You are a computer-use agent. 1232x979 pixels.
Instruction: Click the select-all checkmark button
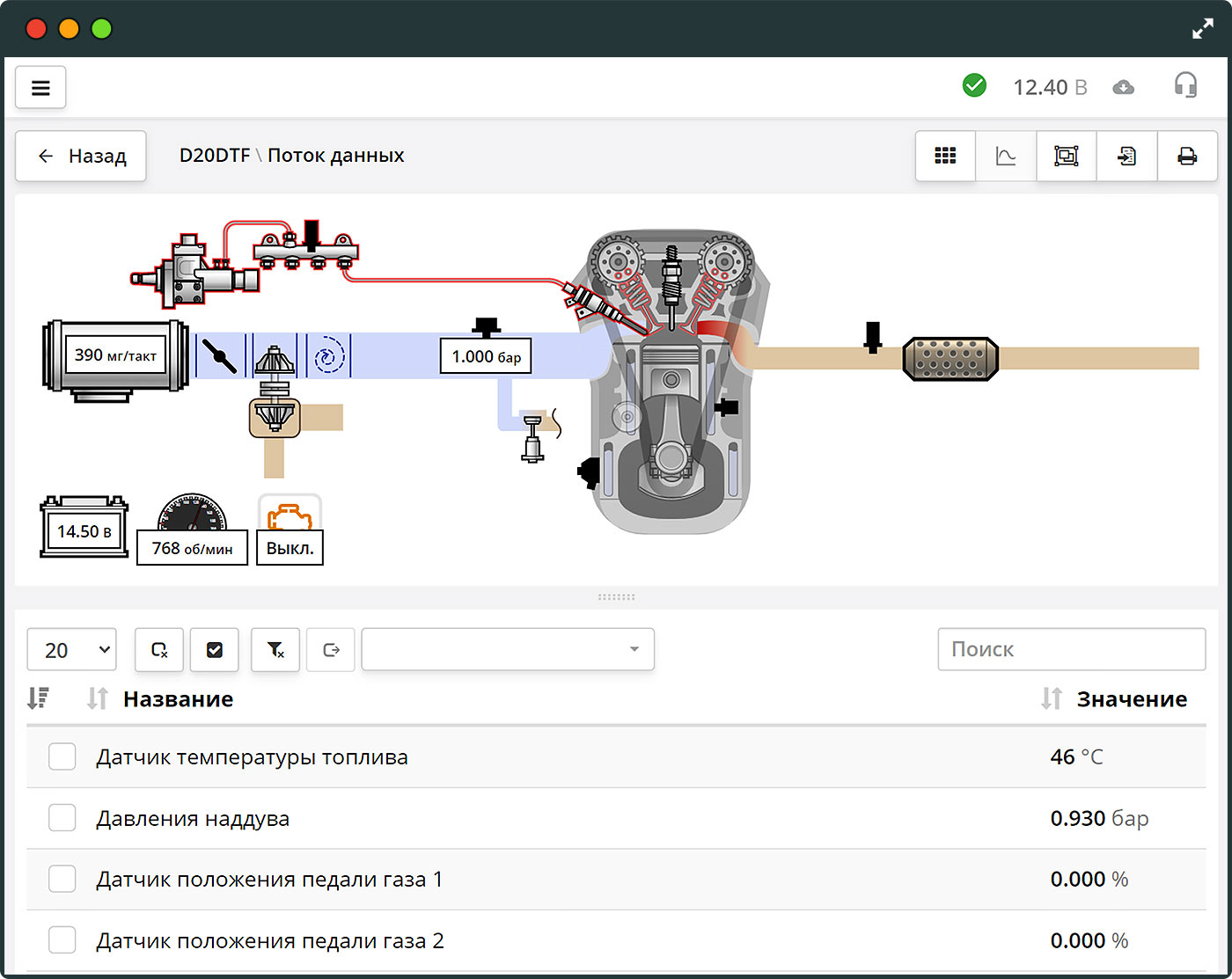click(214, 650)
